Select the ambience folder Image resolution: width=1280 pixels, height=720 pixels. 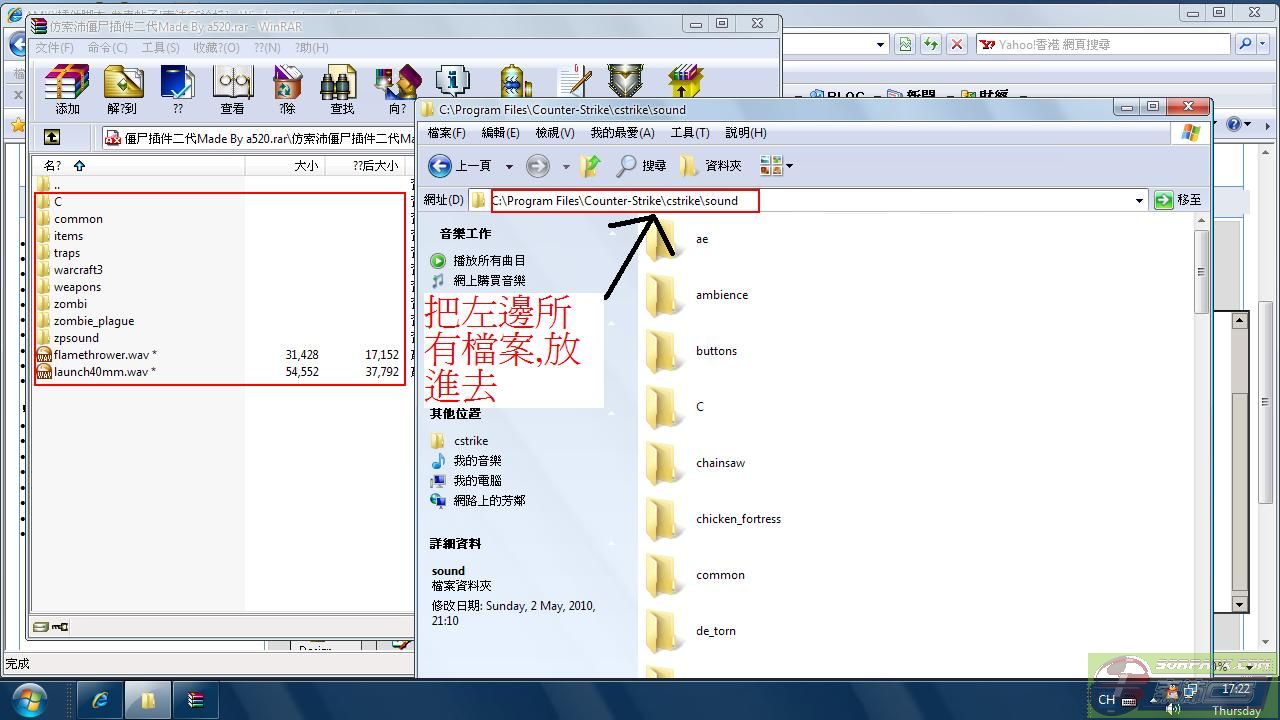point(721,295)
